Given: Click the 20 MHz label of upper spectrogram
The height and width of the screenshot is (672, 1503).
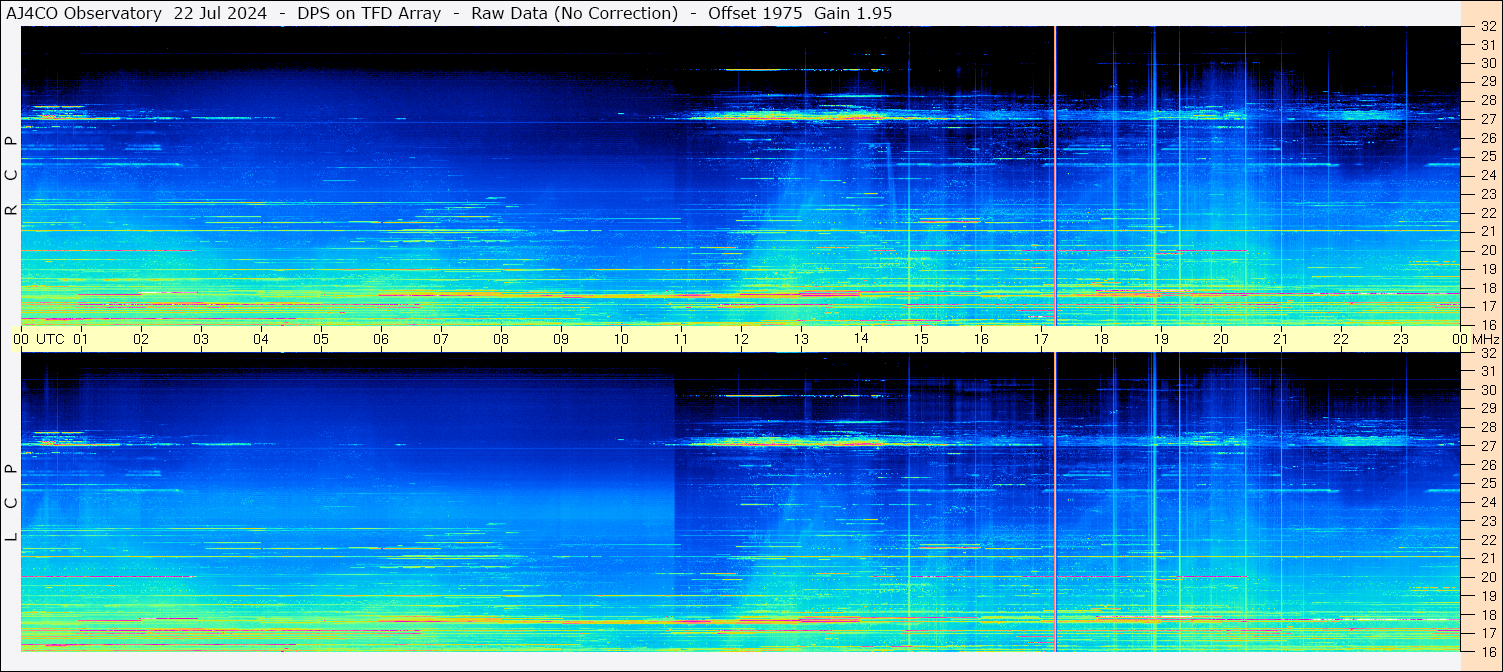Looking at the screenshot, I should click(1487, 250).
